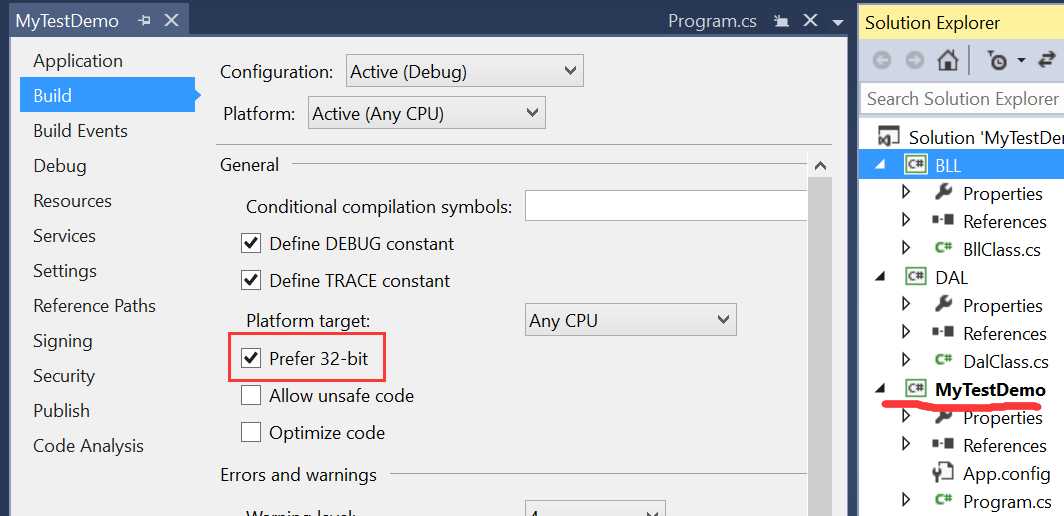
Task: Click the Home icon in Solution Explorer toolbar
Action: pos(948,60)
